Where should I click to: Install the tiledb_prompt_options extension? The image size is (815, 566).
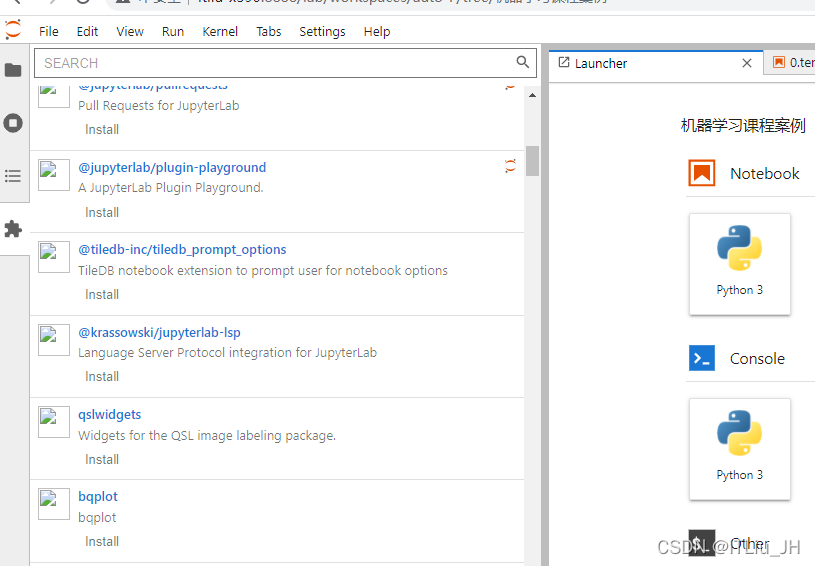click(x=102, y=295)
